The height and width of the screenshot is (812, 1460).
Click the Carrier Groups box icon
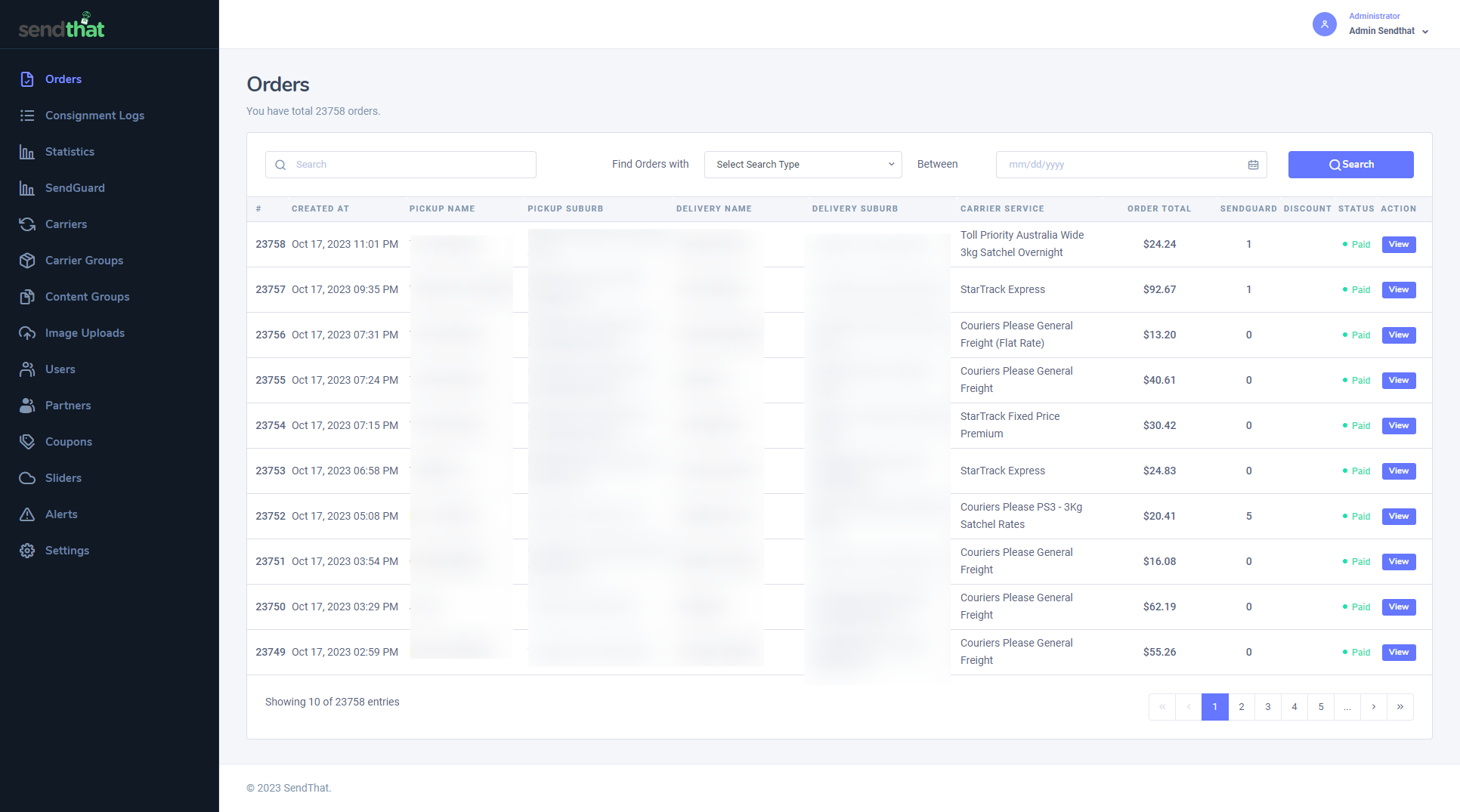pos(27,261)
